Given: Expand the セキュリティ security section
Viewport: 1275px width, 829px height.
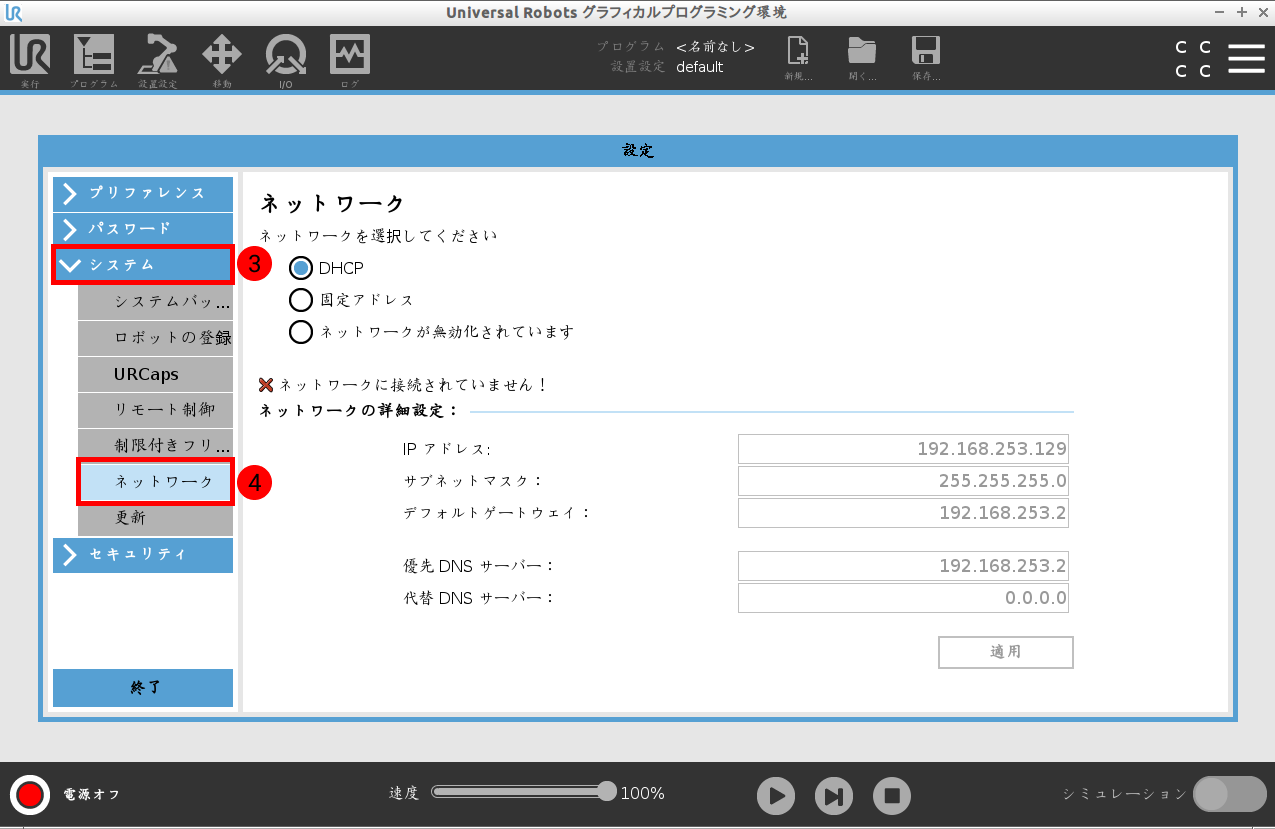Looking at the screenshot, I should coord(143,555).
